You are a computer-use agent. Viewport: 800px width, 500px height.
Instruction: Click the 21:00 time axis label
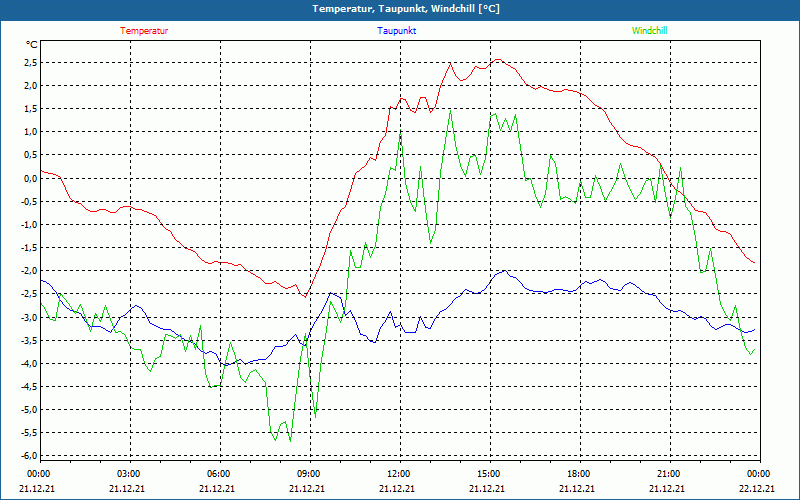click(667, 474)
